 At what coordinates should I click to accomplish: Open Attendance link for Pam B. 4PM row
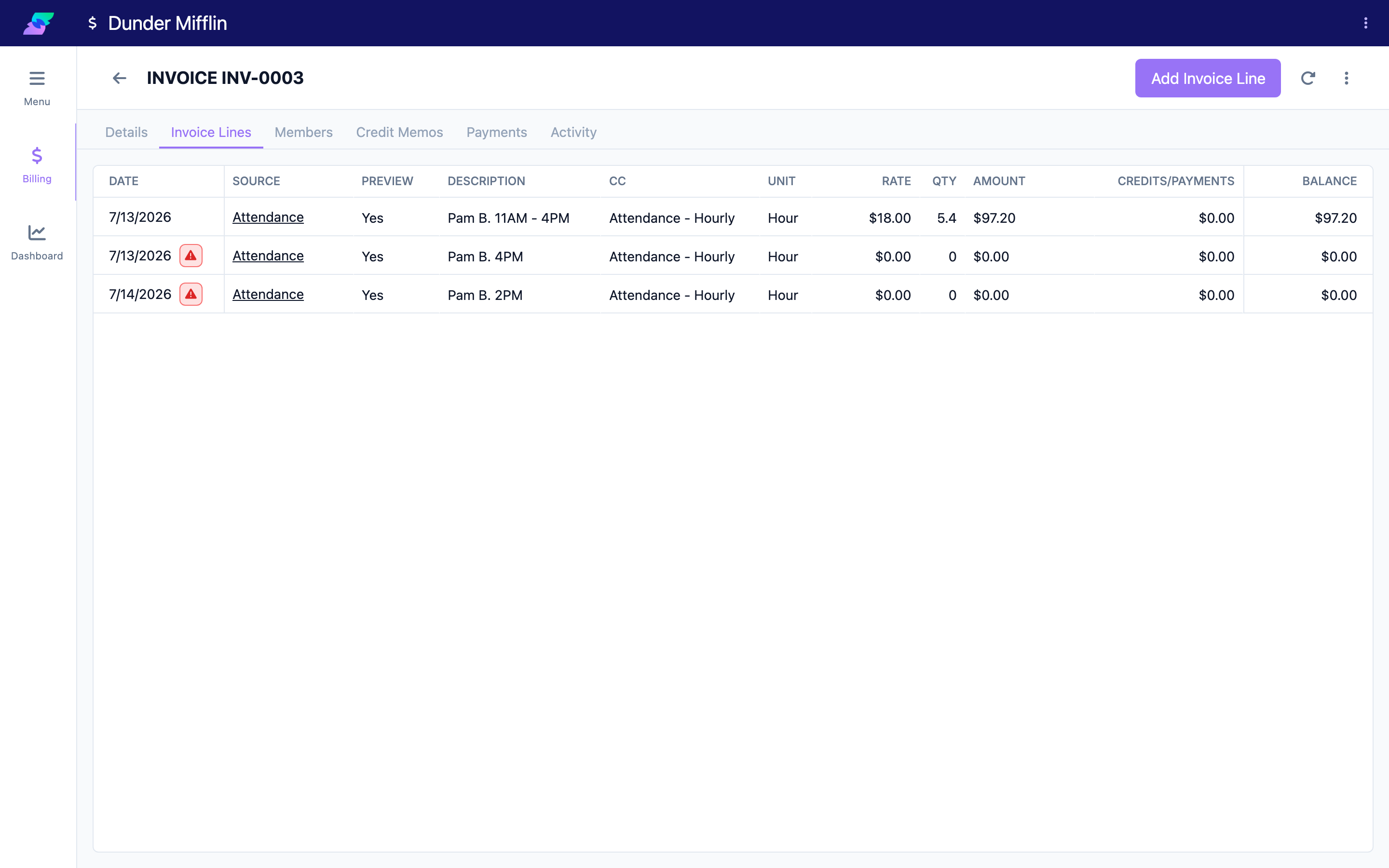point(268,256)
